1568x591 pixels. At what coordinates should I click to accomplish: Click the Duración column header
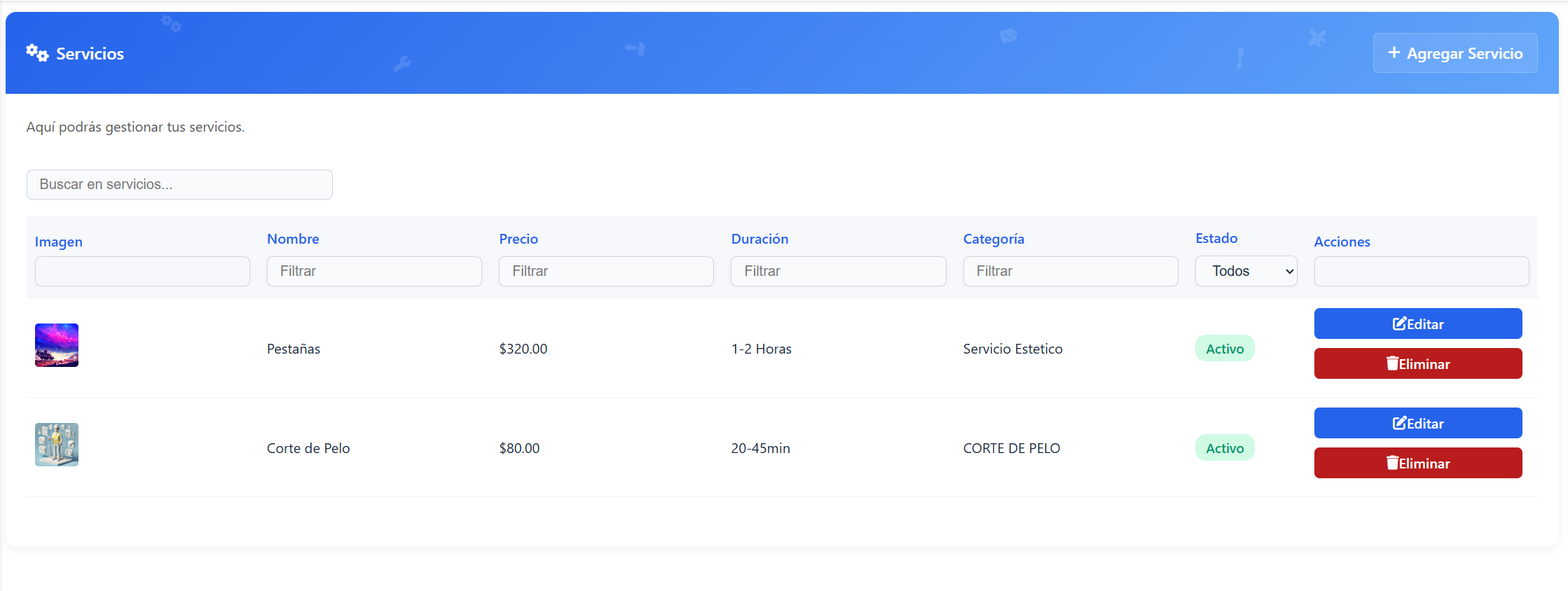tap(759, 239)
